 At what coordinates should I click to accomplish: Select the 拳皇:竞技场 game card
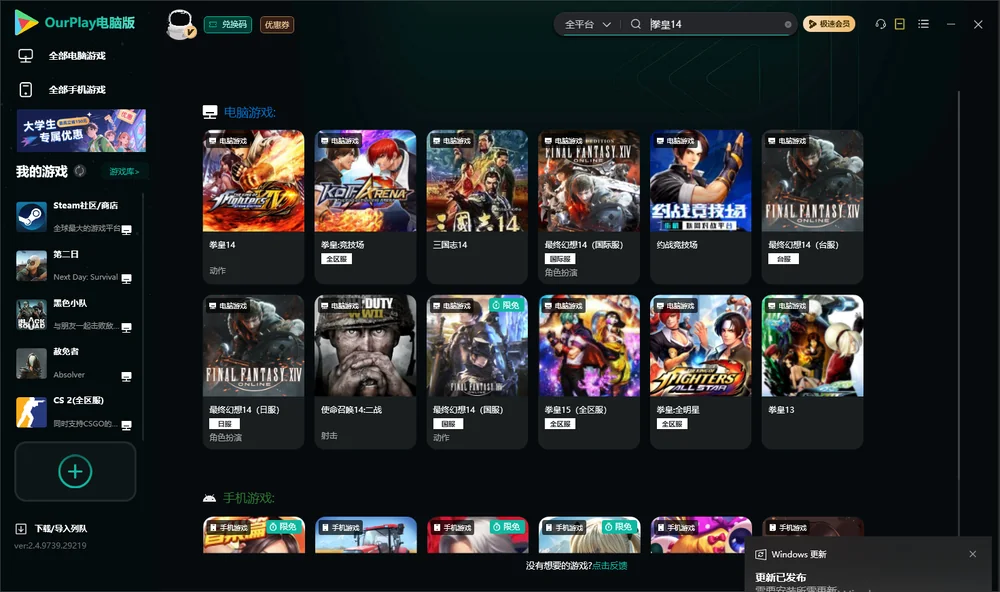coord(365,207)
